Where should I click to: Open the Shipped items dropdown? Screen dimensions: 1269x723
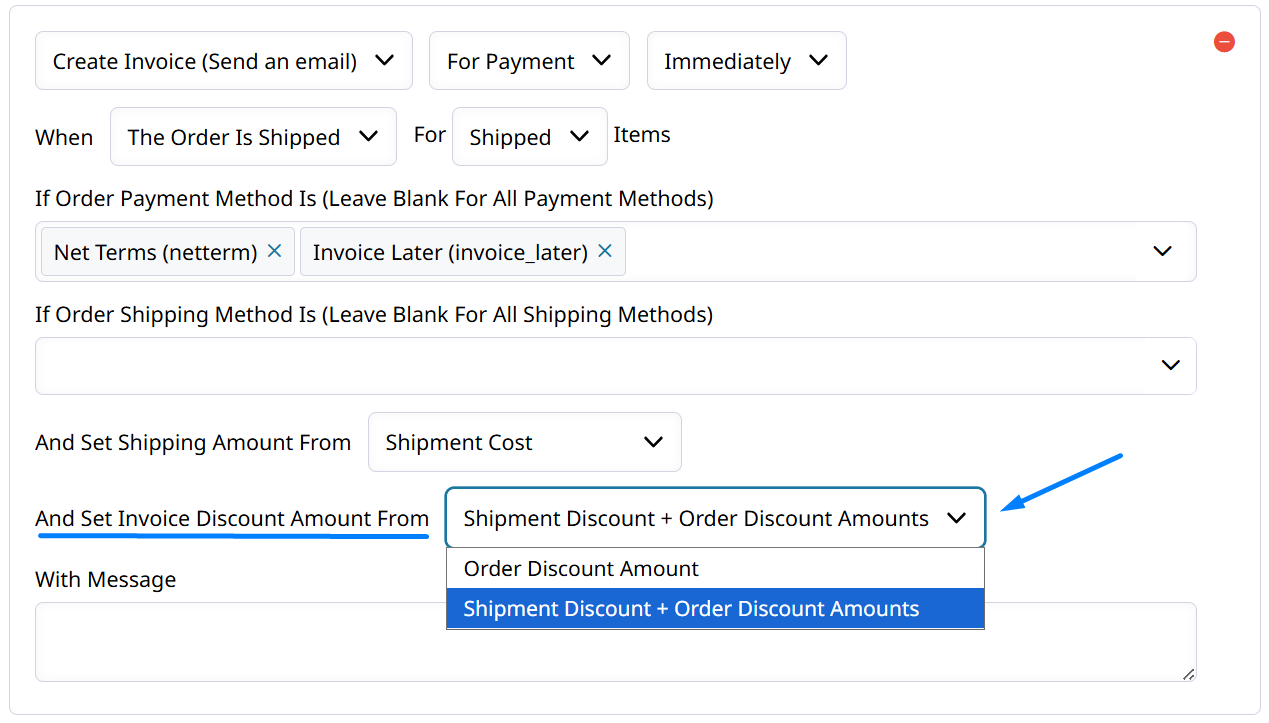click(x=529, y=137)
